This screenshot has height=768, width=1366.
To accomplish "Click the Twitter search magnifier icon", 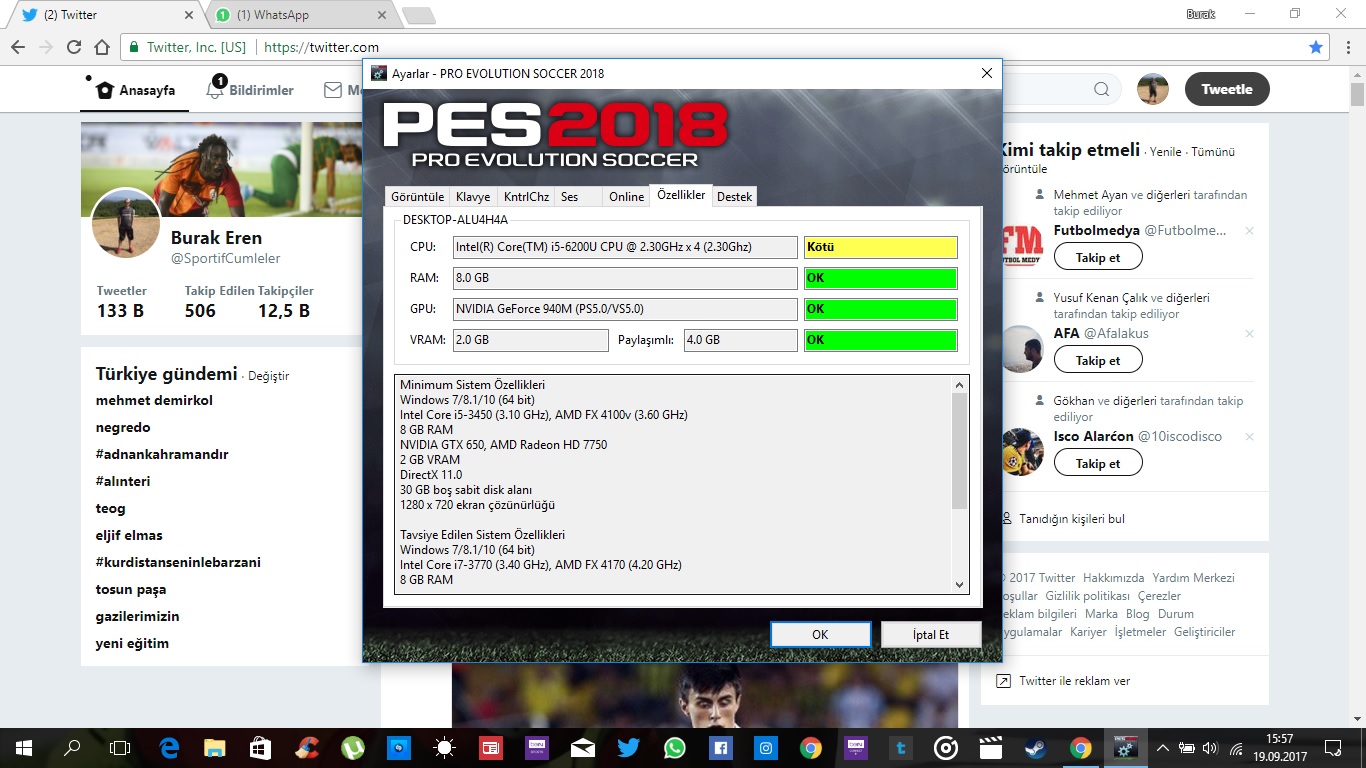I will tap(1101, 89).
